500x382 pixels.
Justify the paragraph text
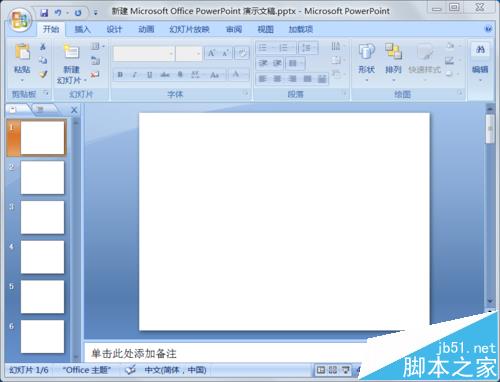307,79
